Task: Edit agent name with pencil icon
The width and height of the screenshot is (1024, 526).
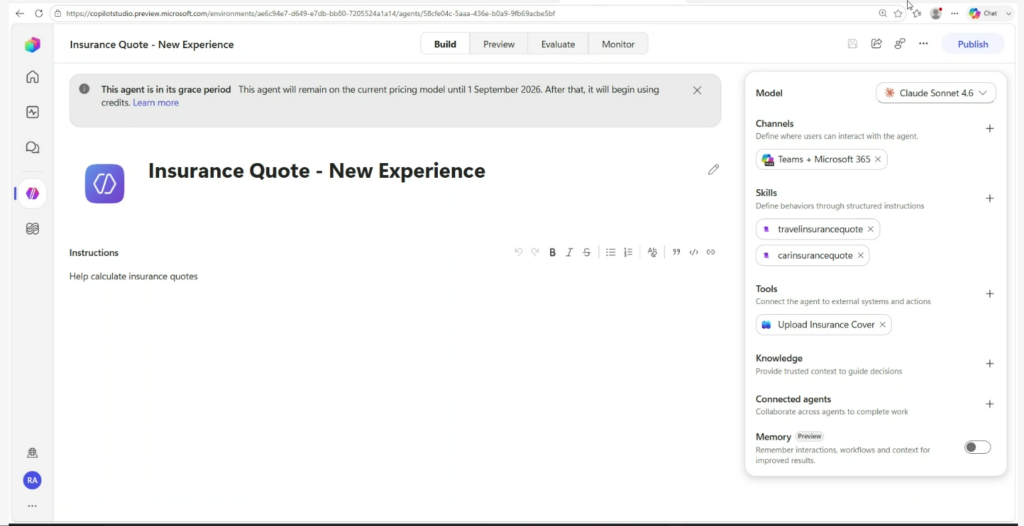Action: click(713, 170)
